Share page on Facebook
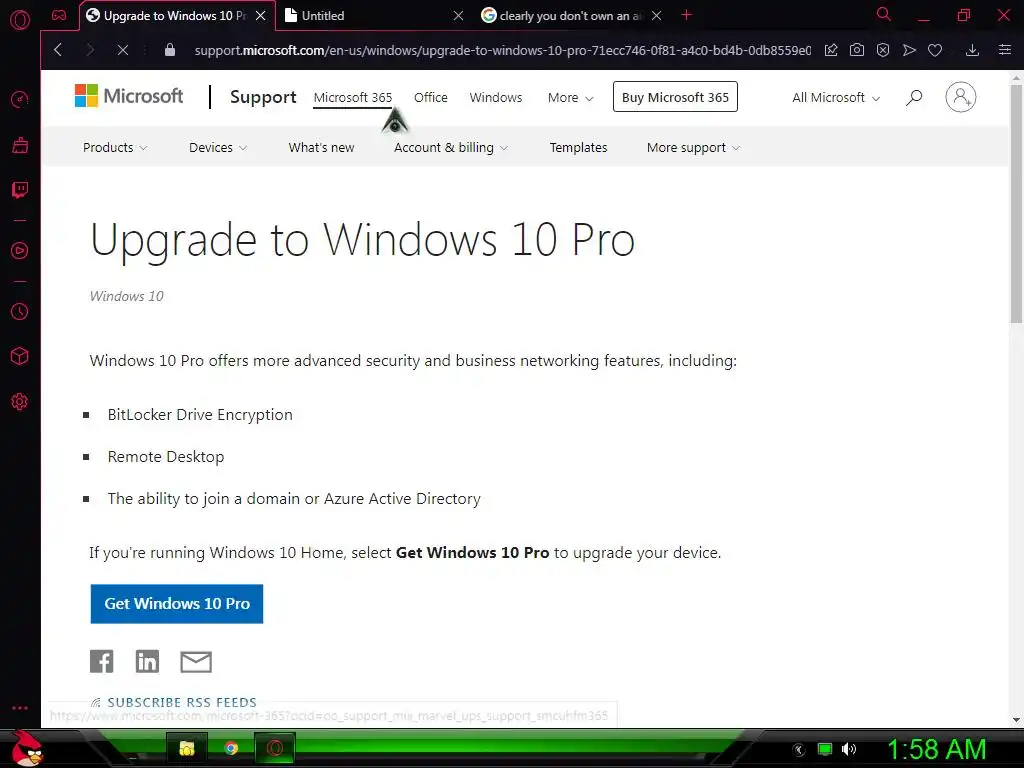This screenshot has height=768, width=1024. point(101,661)
